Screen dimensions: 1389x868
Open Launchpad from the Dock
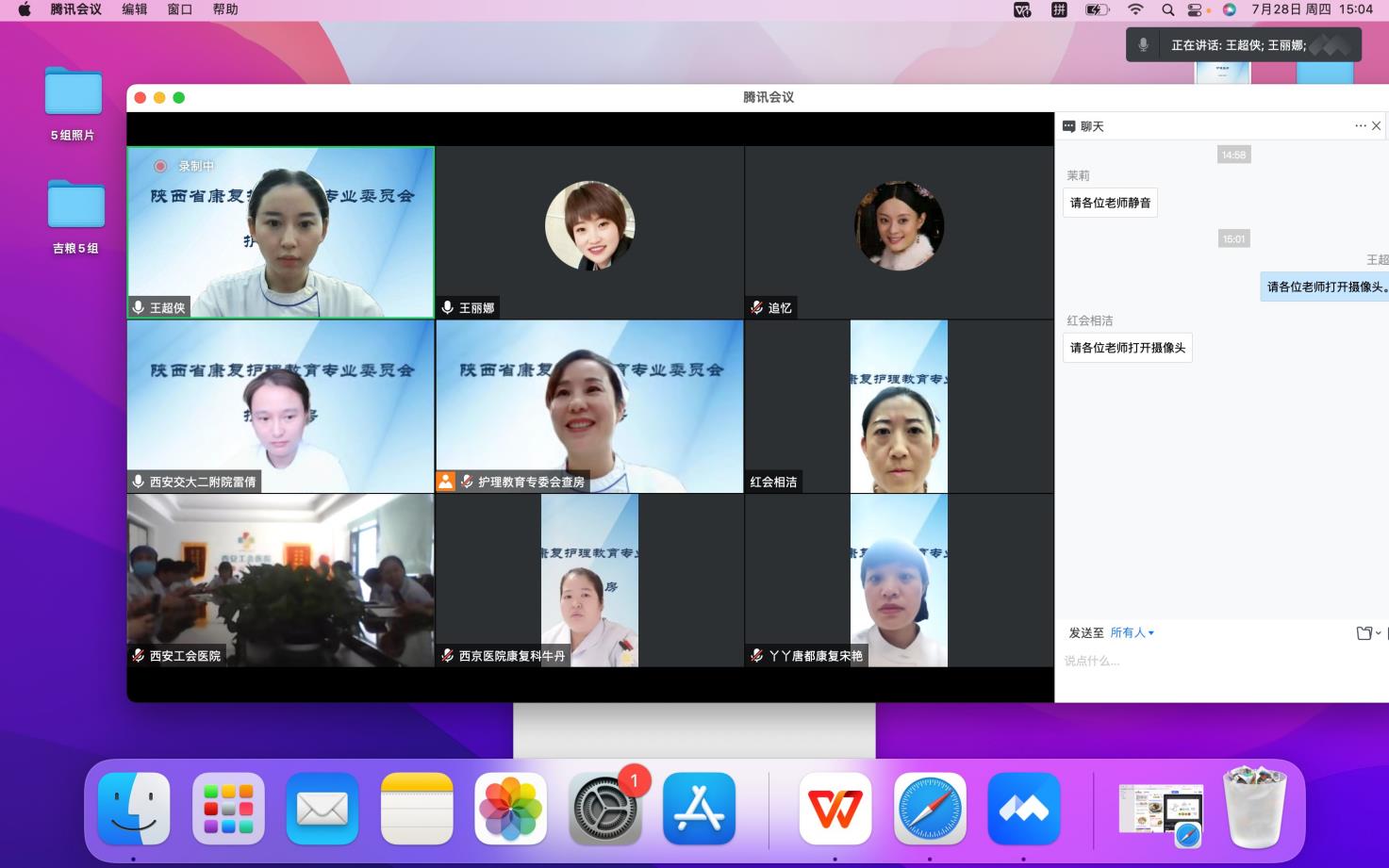pyautogui.click(x=228, y=809)
